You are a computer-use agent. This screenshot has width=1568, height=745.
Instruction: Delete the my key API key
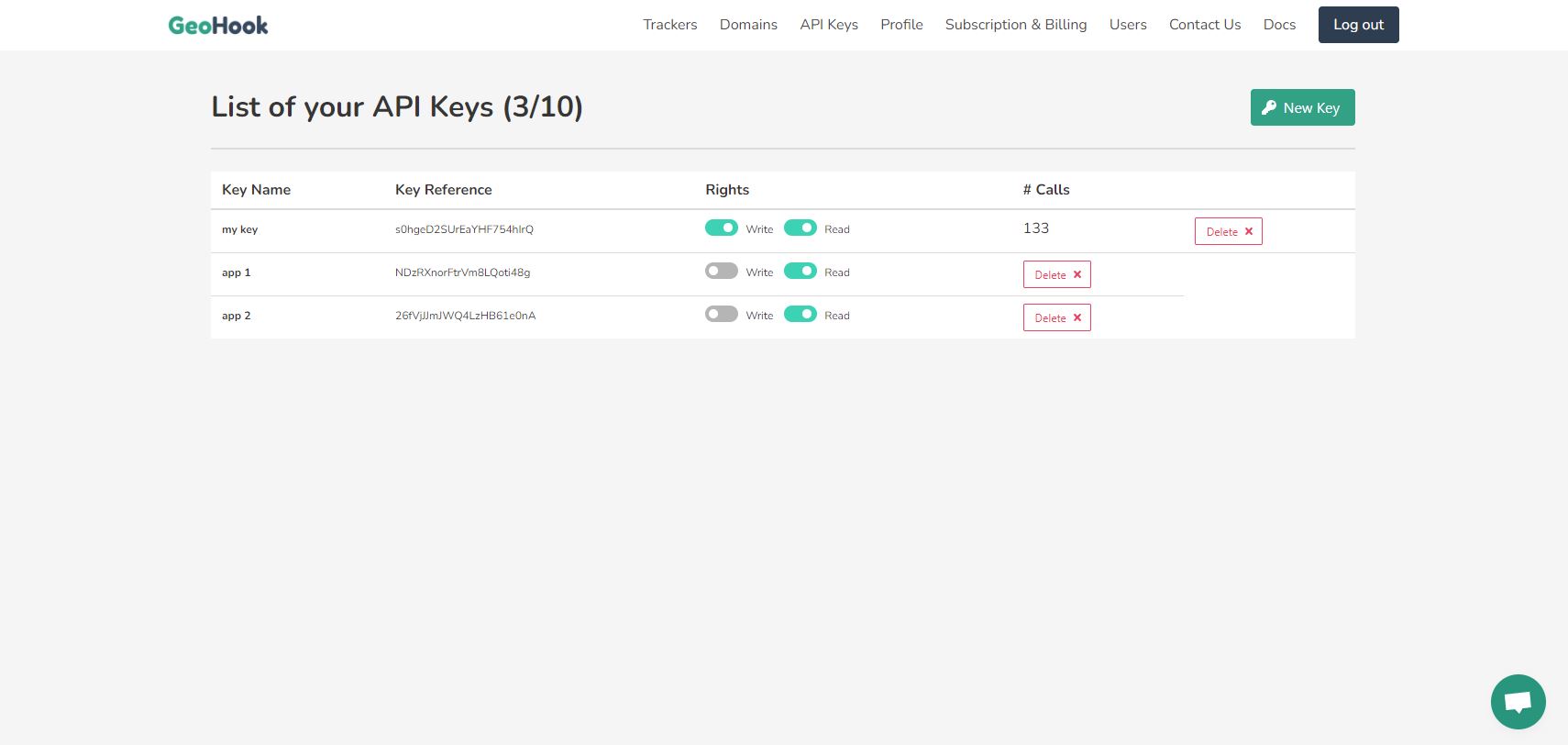pyautogui.click(x=1229, y=231)
